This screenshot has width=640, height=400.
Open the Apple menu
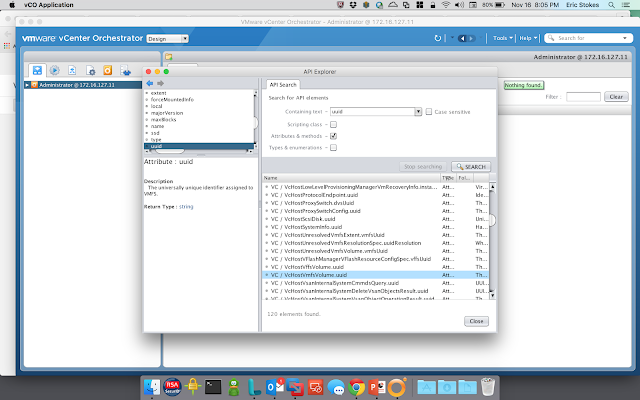coord(12,5)
